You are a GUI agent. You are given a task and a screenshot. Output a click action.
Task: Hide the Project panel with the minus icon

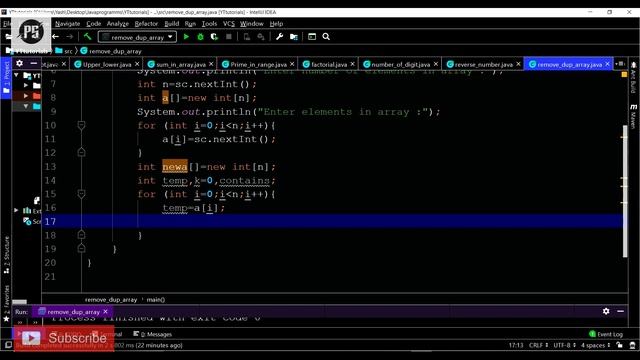[34, 63]
